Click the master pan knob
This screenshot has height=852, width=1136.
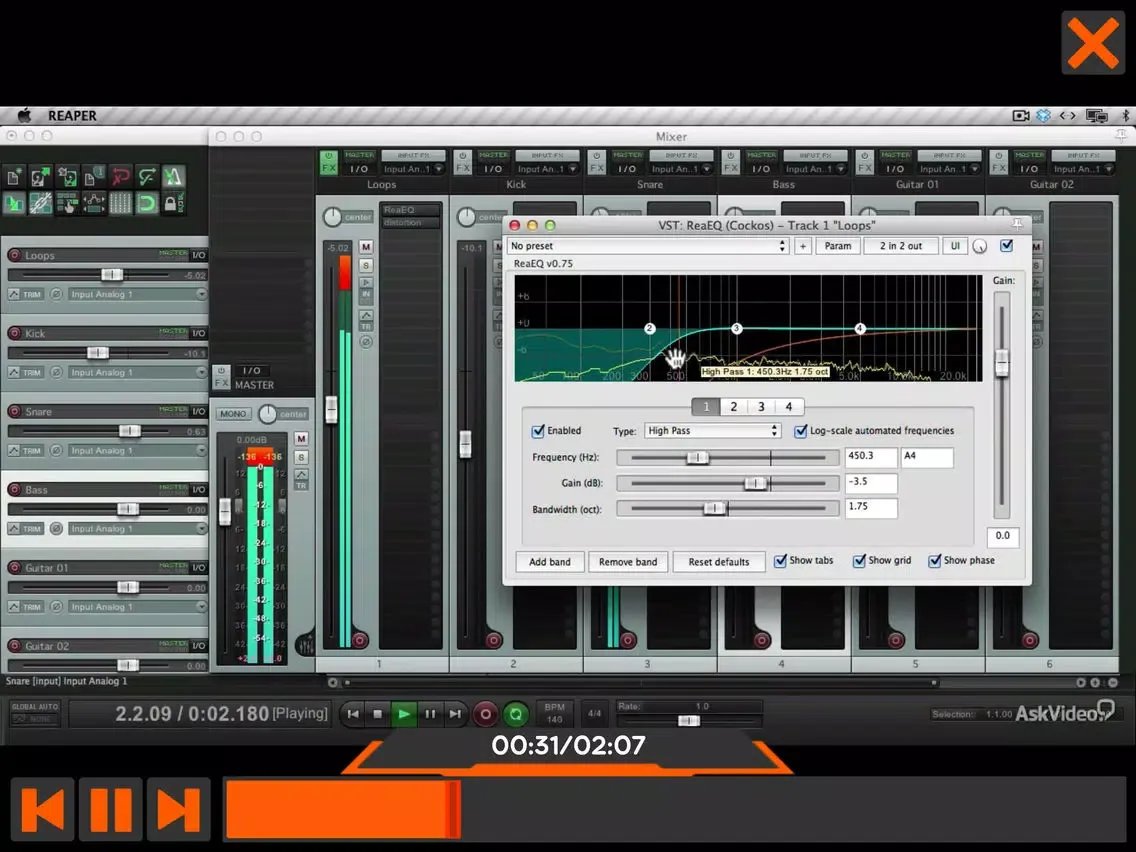tap(267, 414)
